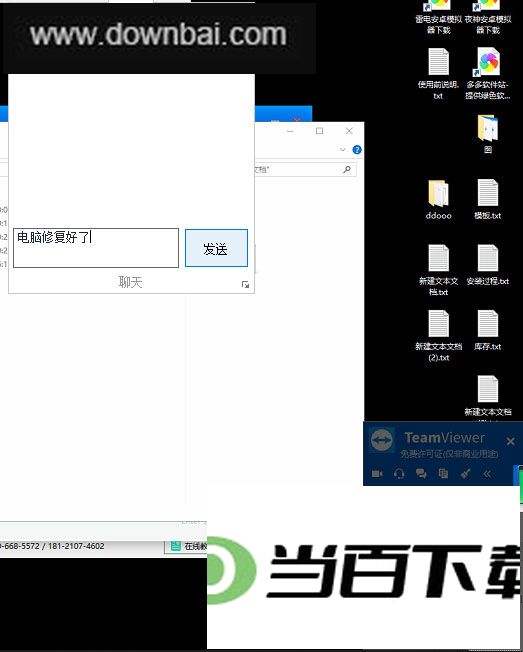Focus the chat message input box
523x652 pixels.
coord(96,248)
